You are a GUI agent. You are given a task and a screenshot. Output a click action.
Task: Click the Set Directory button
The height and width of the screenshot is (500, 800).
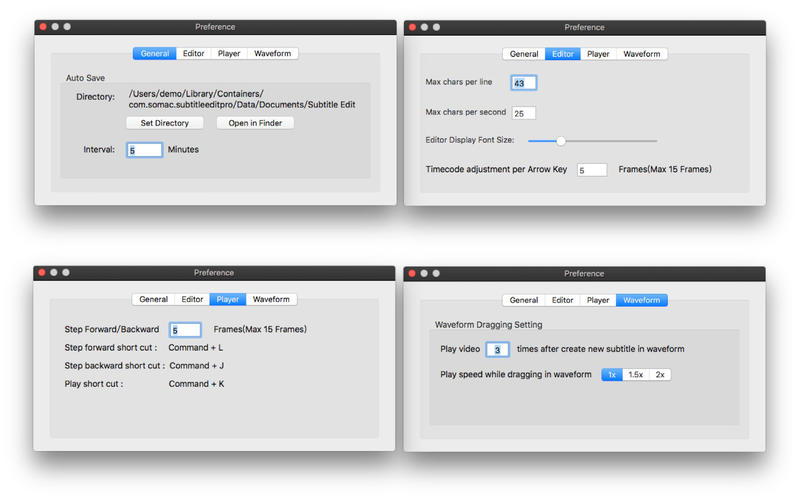[x=165, y=123]
